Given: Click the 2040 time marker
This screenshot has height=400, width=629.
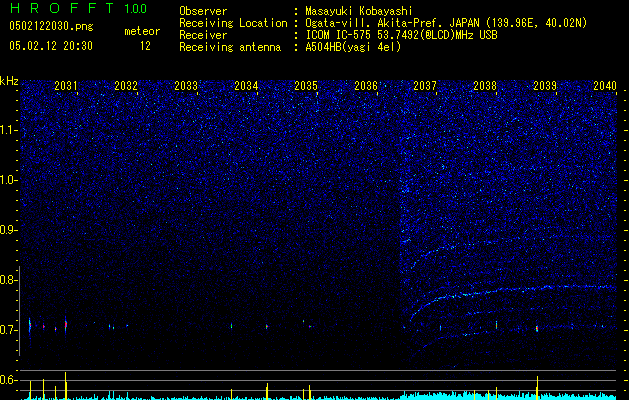Looking at the screenshot, I should click(x=605, y=86).
